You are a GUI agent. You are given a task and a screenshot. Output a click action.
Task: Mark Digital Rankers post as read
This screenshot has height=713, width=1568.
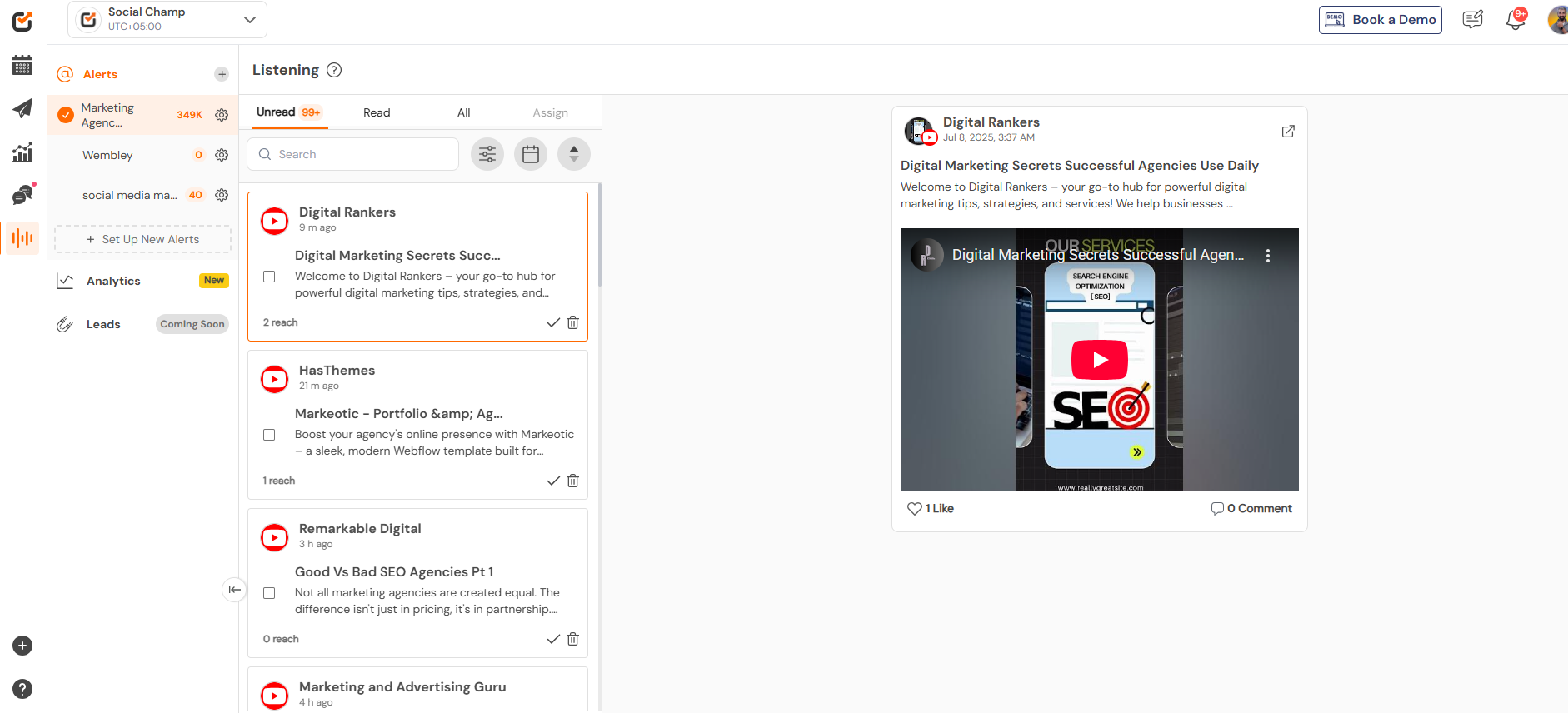[x=553, y=322]
